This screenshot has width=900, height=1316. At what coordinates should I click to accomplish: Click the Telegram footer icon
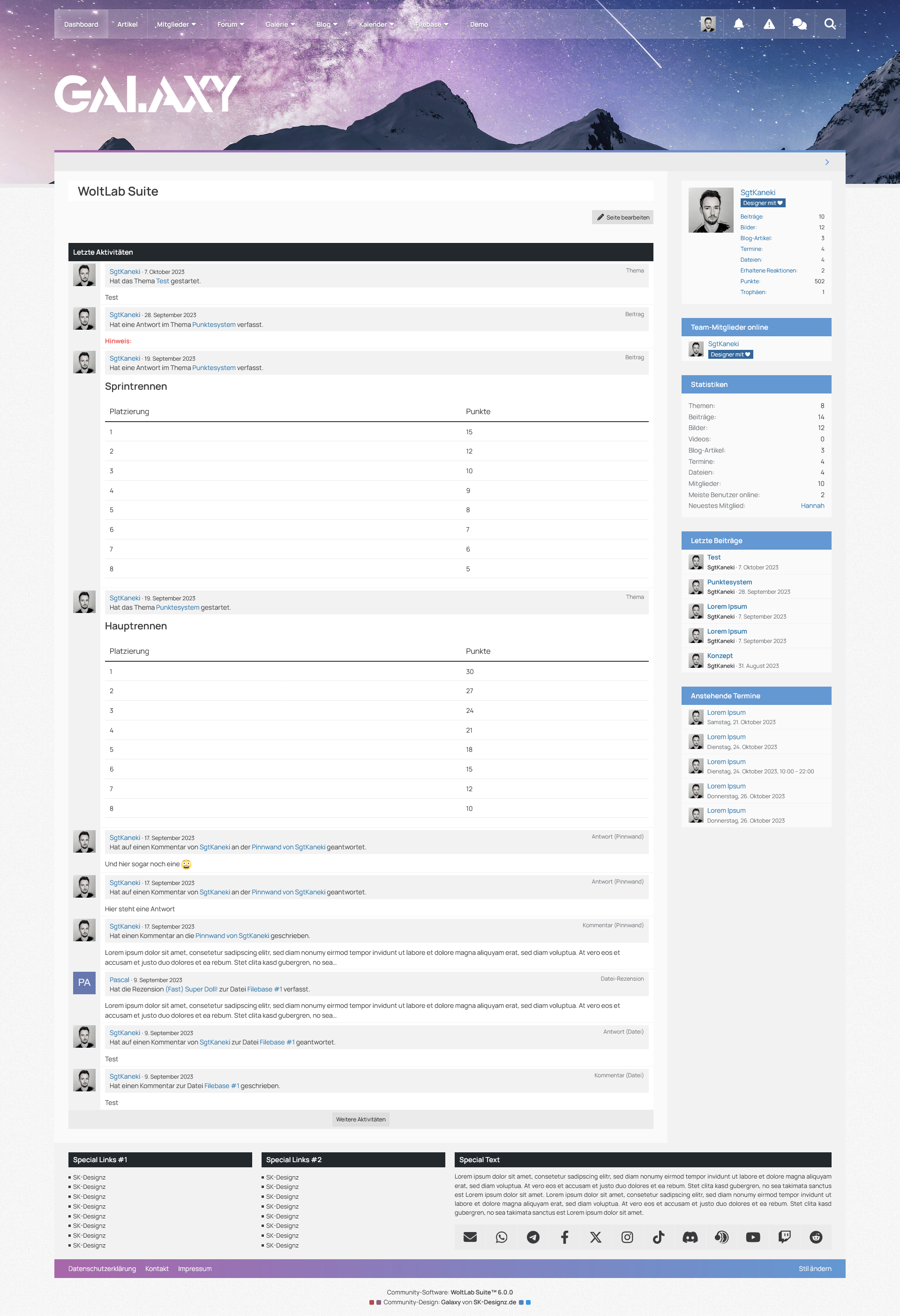coord(532,1237)
